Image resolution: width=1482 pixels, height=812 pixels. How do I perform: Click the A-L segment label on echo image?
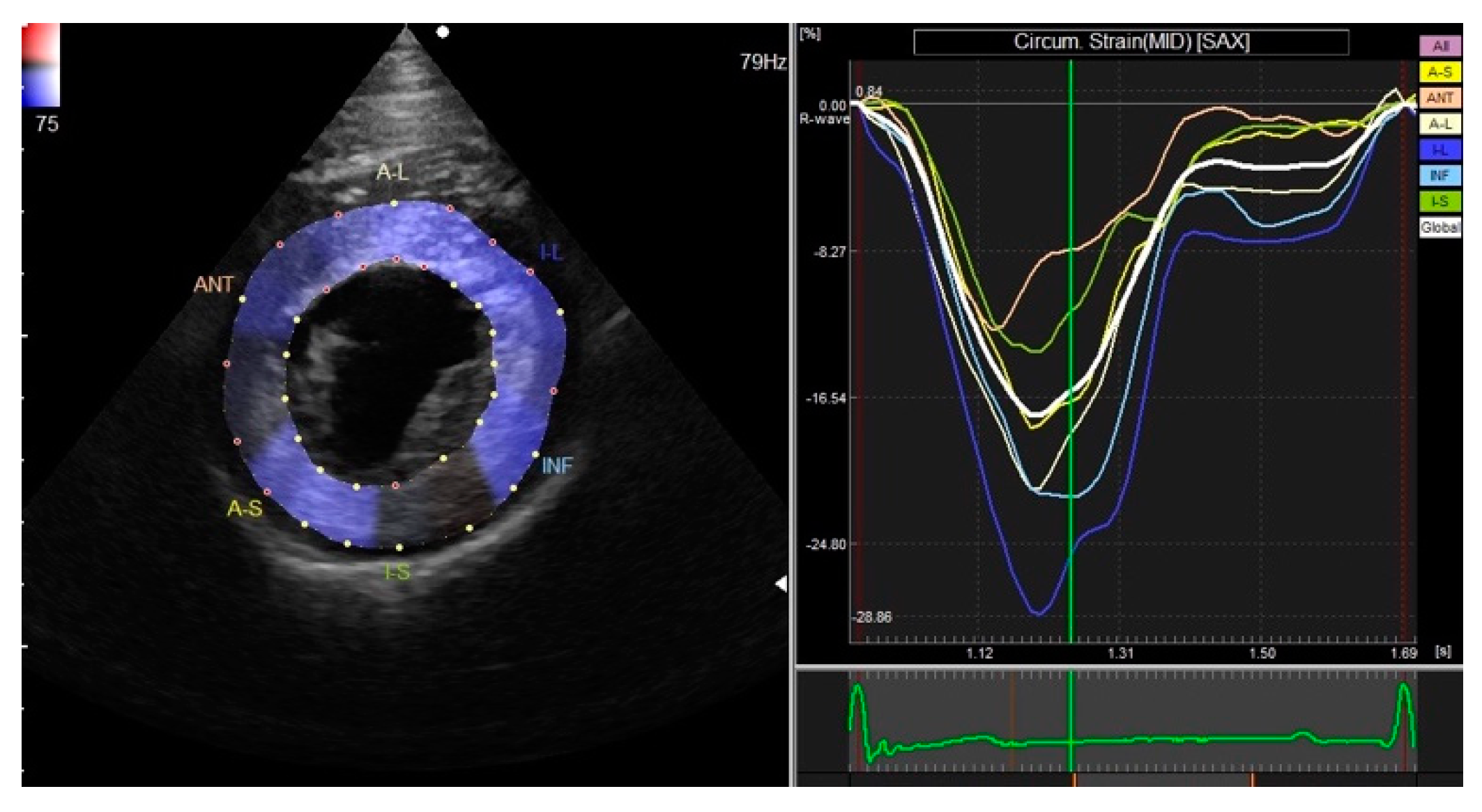point(392,172)
